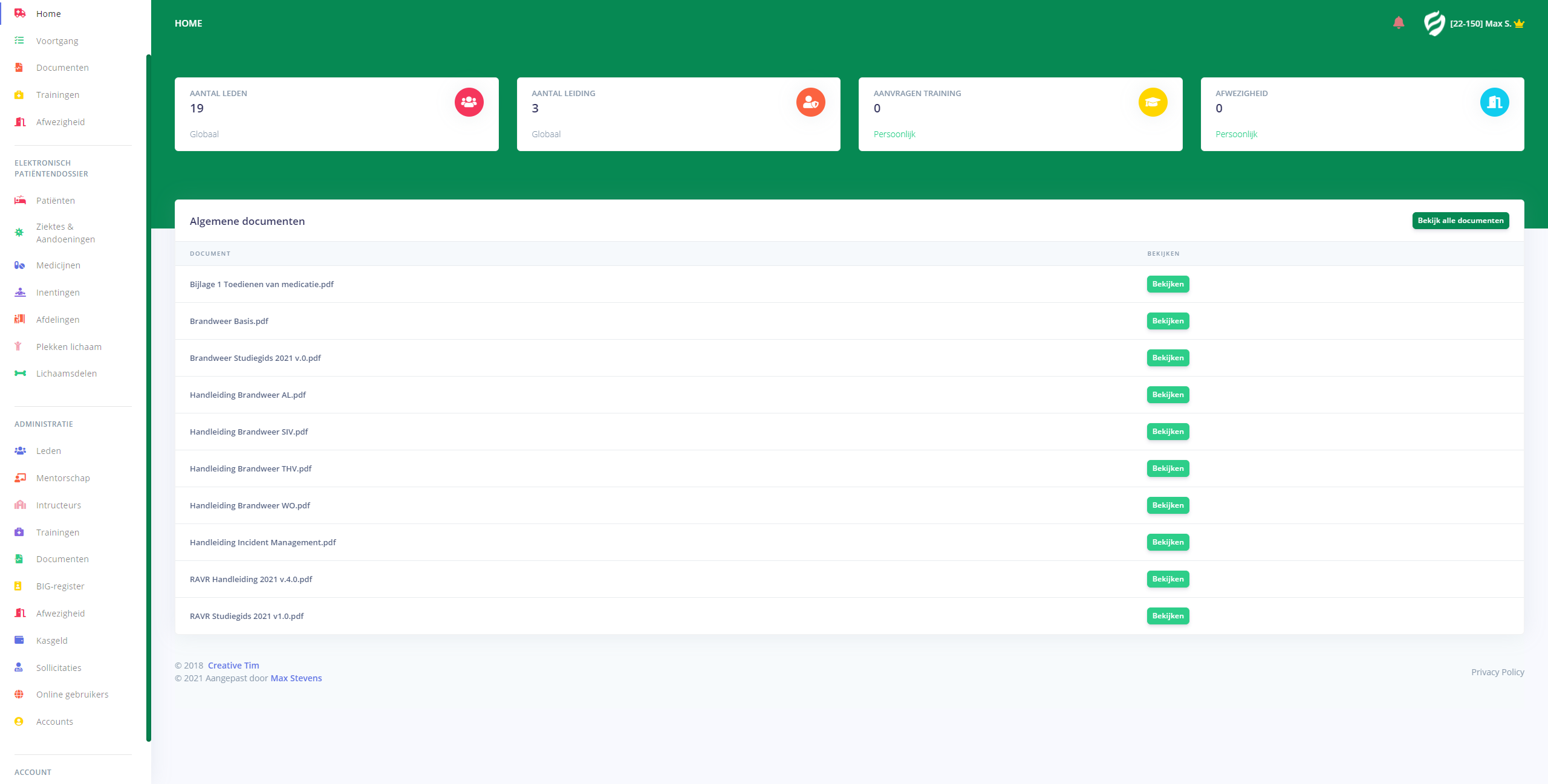Image resolution: width=1548 pixels, height=784 pixels.
Task: Open Voortgang in the sidebar
Action: [57, 41]
